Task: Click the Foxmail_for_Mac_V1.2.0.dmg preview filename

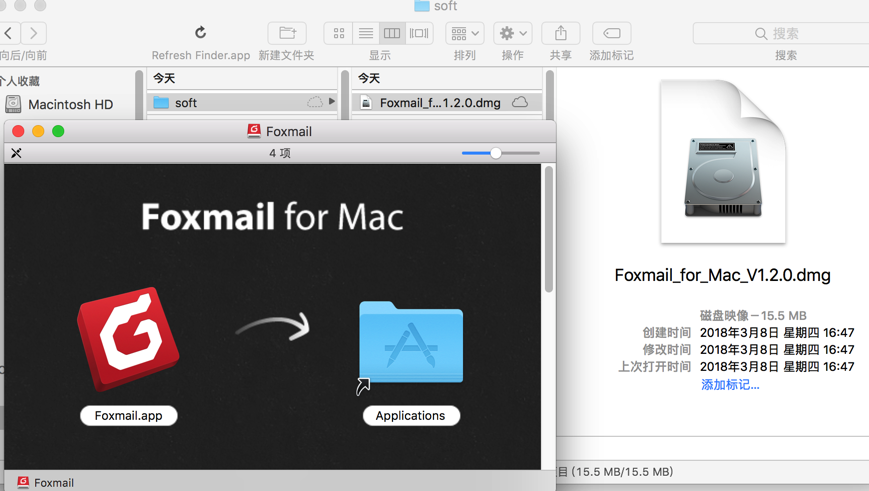Action: (723, 275)
